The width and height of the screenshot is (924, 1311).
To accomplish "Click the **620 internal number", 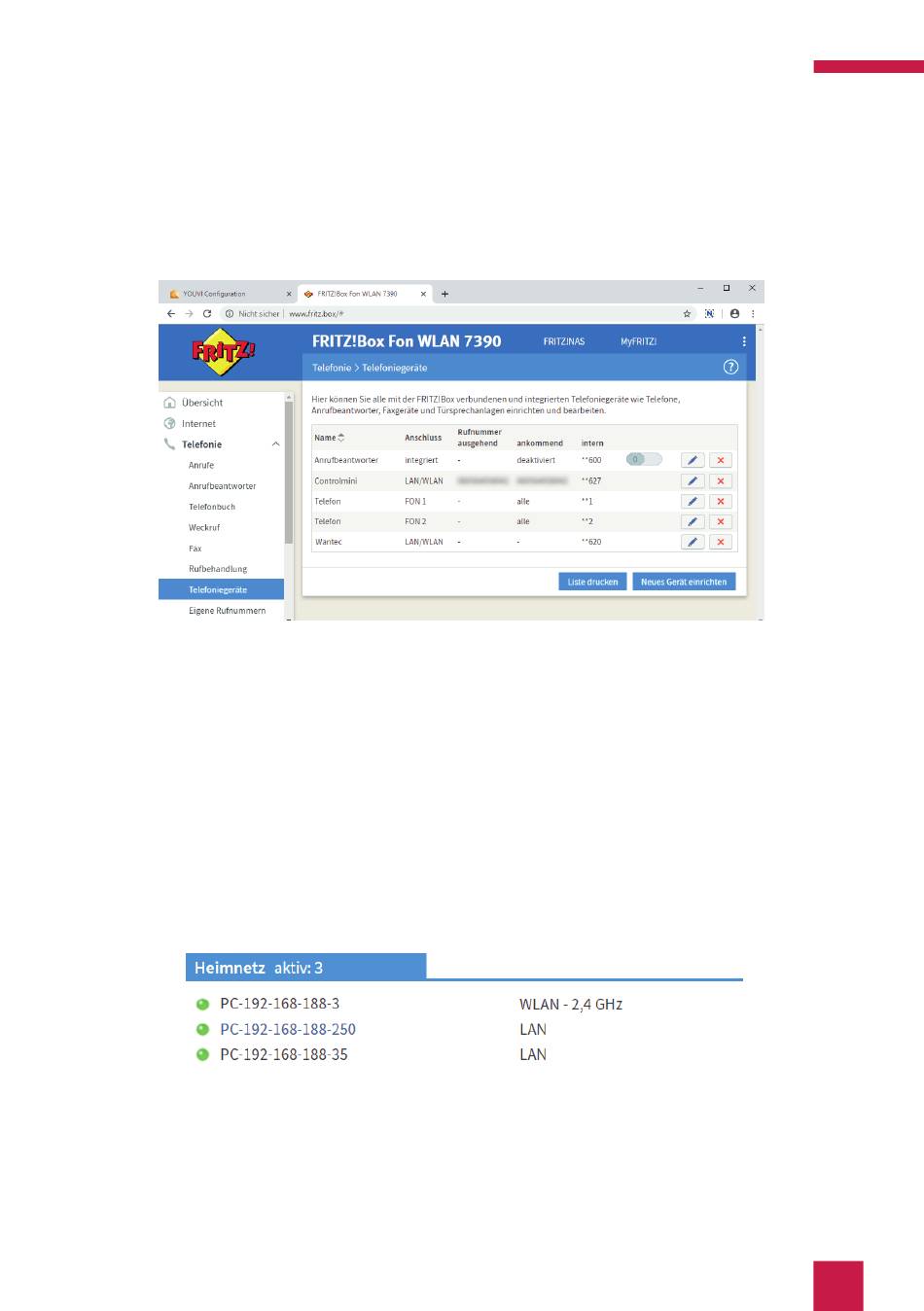I will coord(591,542).
